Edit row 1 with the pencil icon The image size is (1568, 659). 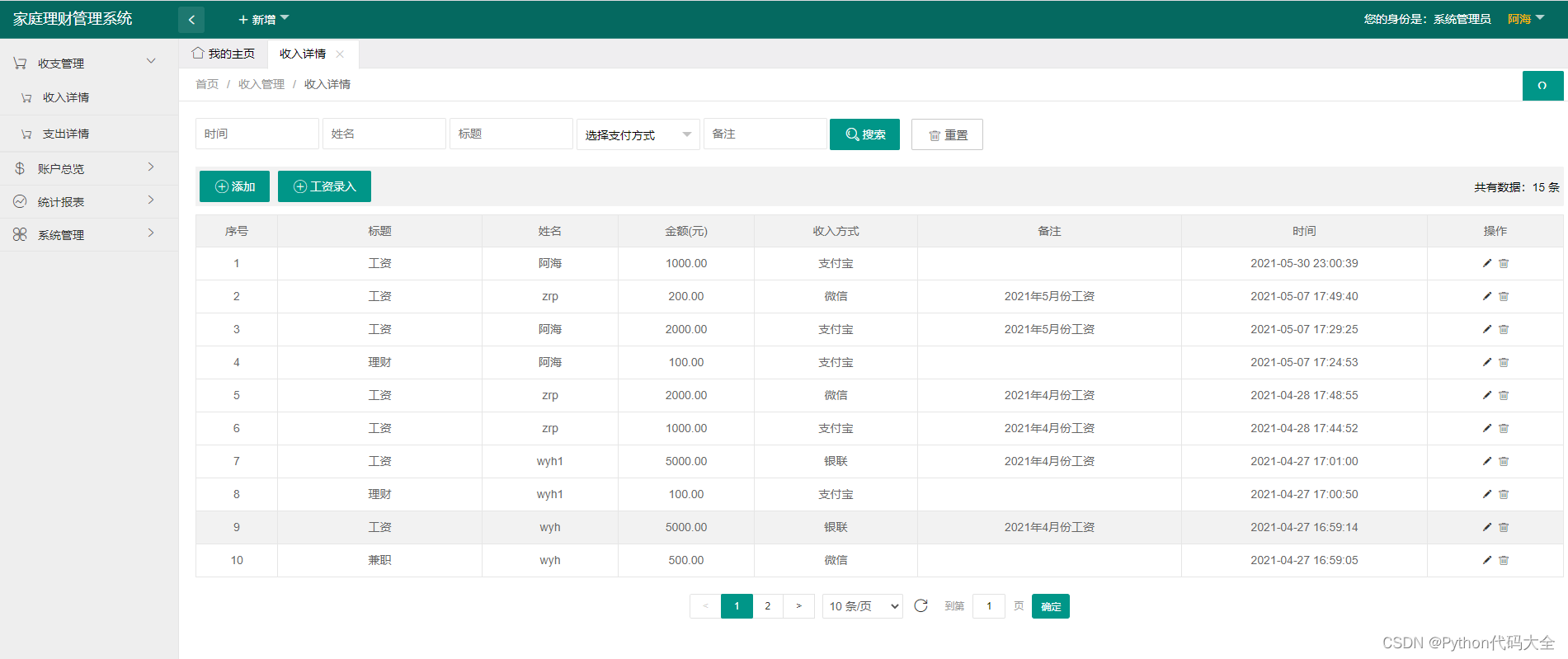click(x=1487, y=263)
